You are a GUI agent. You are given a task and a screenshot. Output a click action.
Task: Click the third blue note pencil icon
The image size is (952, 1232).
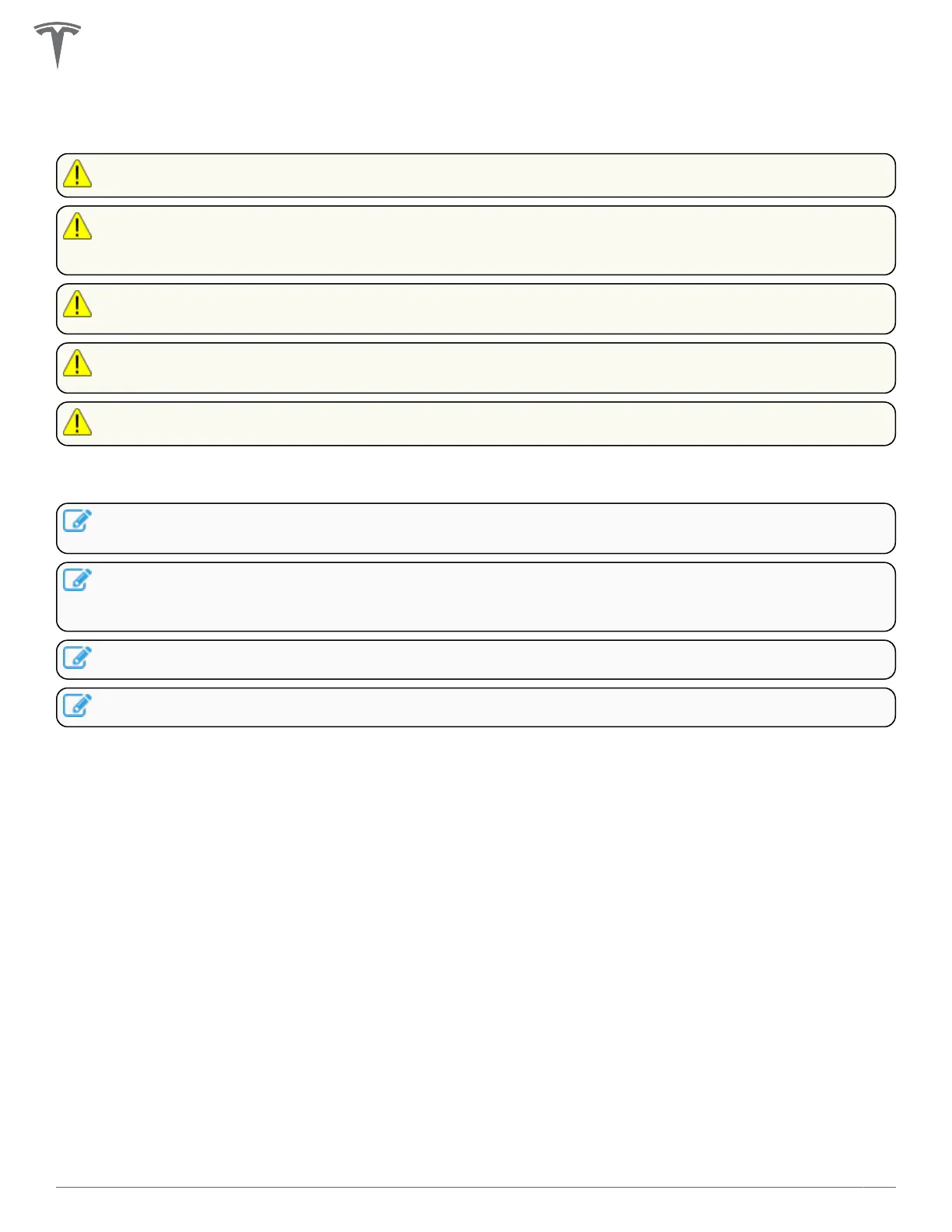[x=77, y=657]
